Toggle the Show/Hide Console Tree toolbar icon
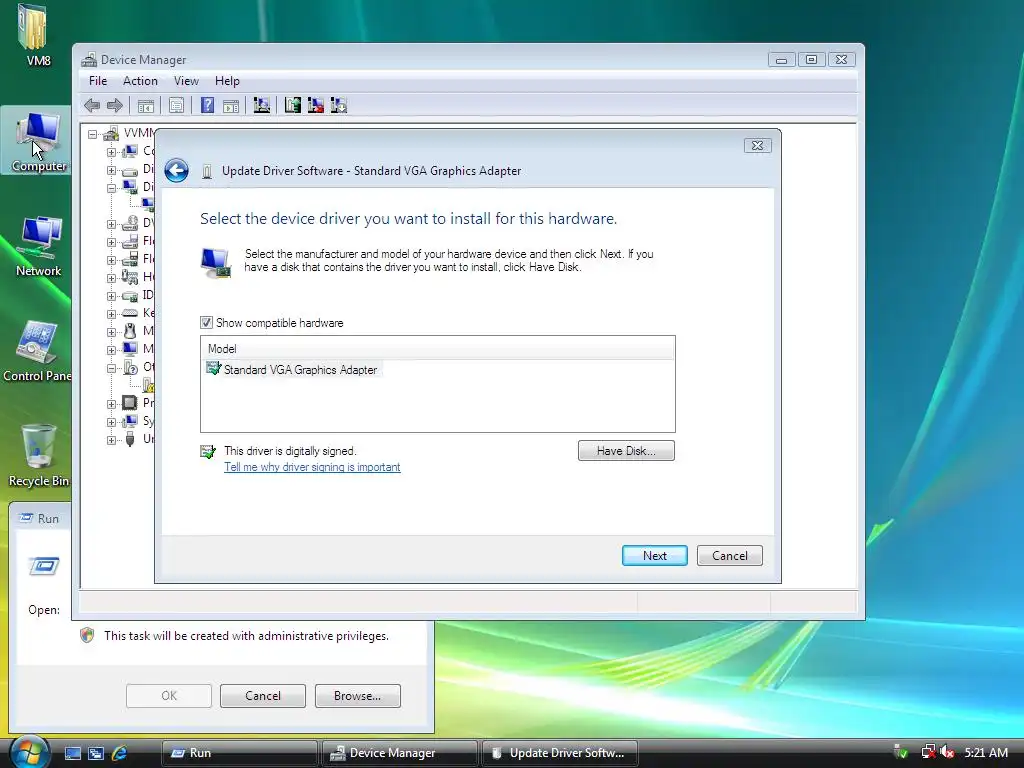 (146, 105)
